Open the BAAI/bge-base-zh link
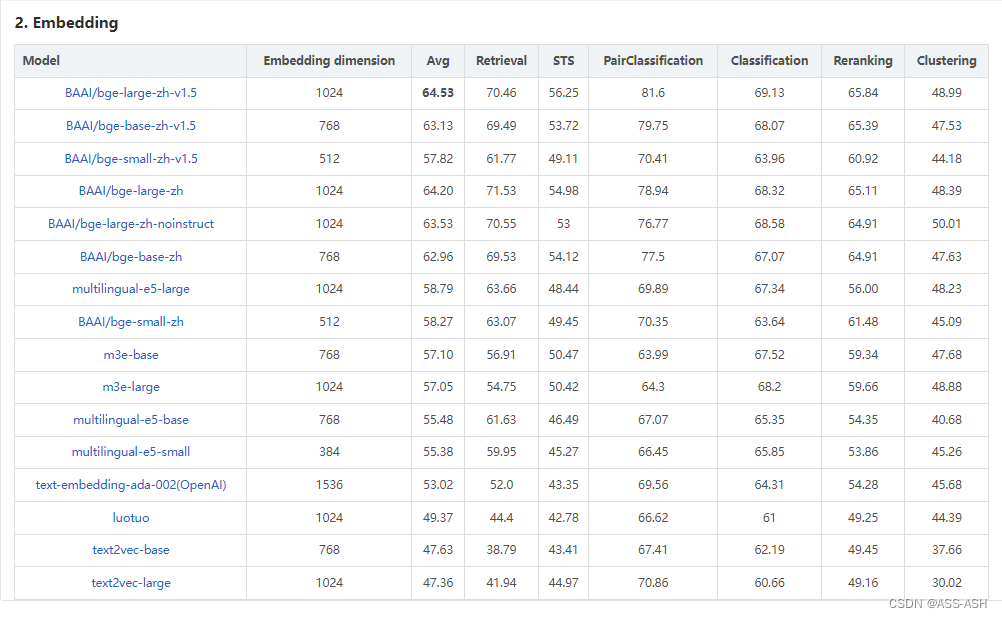1002x618 pixels. 130,256
